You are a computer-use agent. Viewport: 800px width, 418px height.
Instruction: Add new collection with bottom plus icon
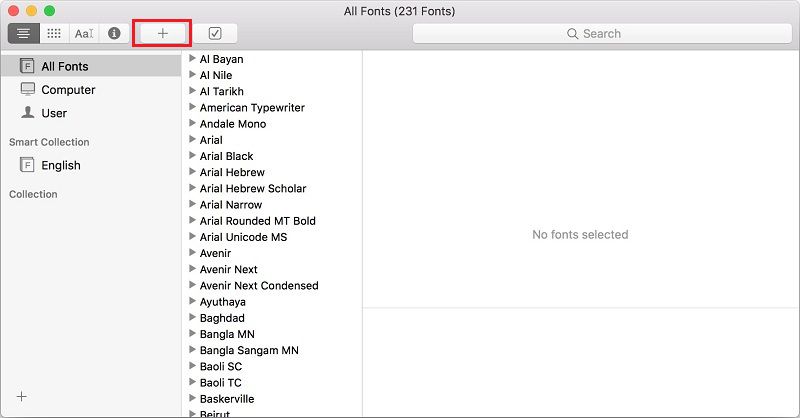22,396
